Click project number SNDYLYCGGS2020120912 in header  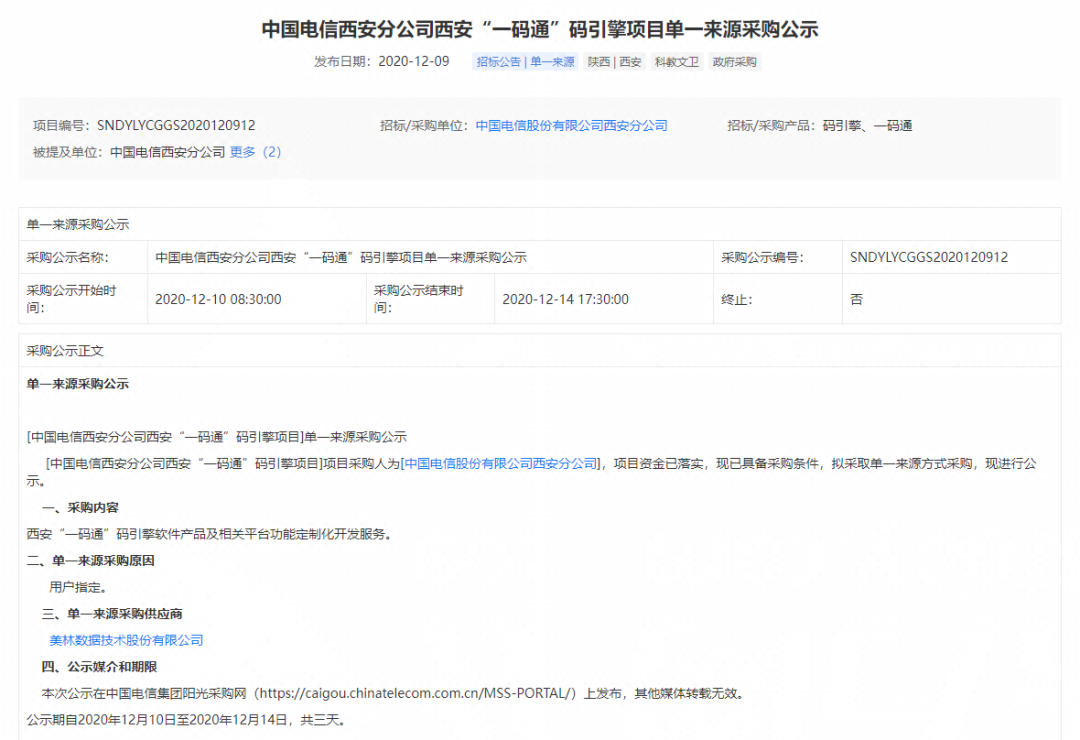point(176,125)
